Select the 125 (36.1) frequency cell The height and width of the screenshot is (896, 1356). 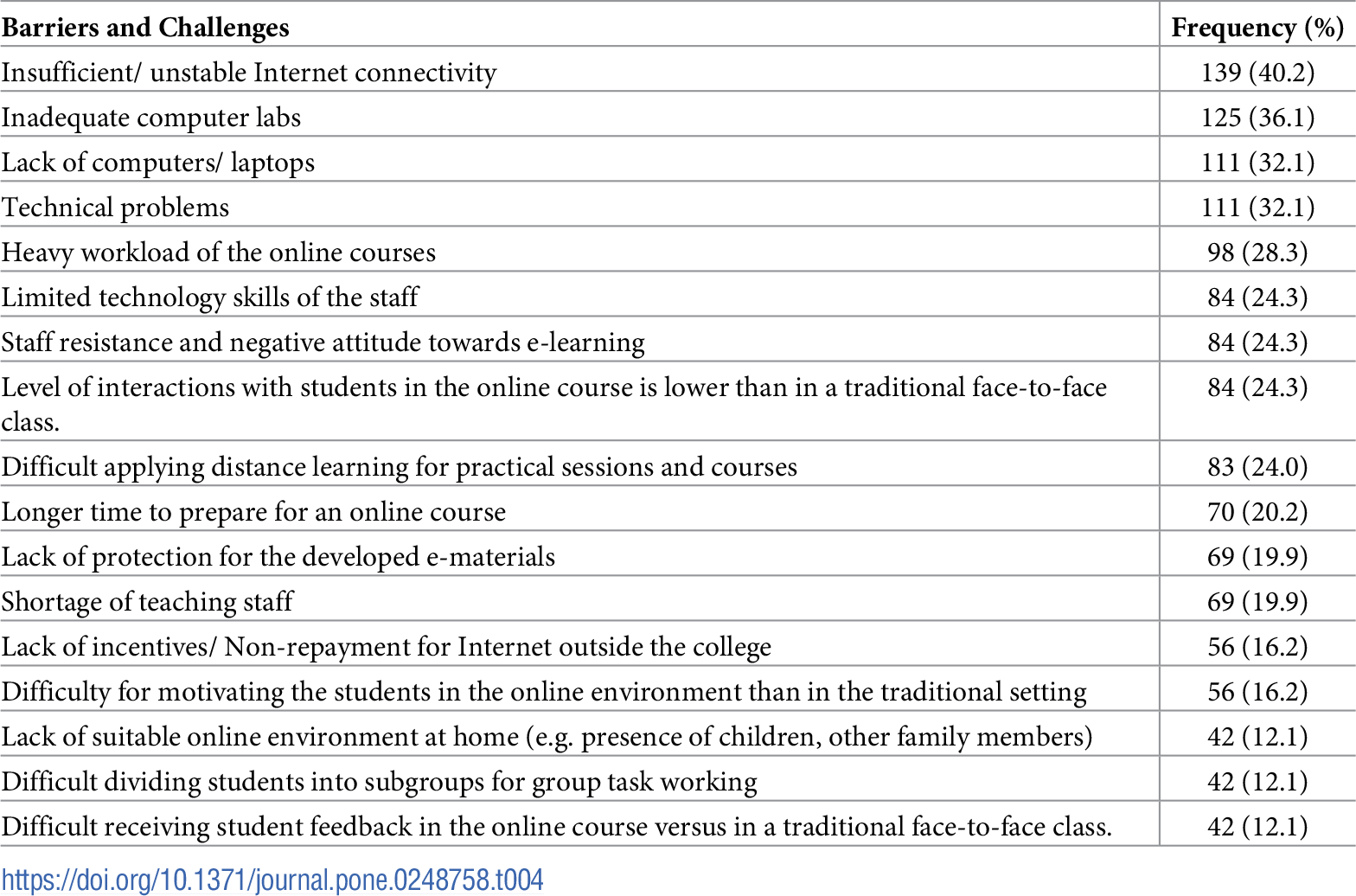coord(1257,118)
